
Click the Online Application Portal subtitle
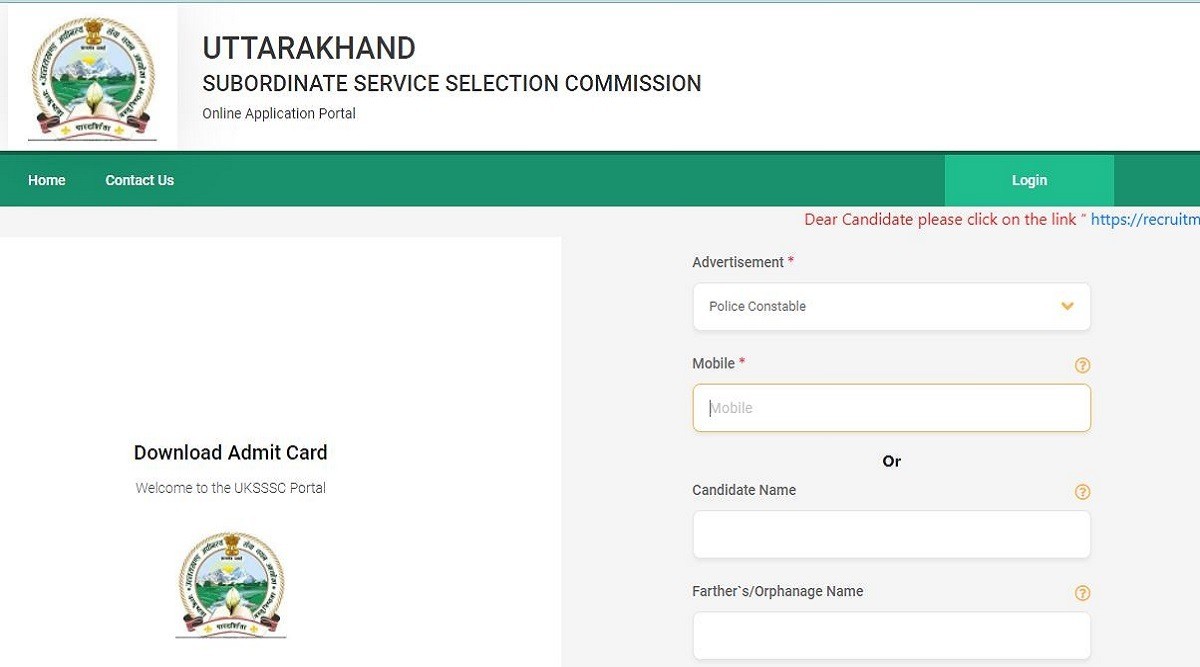[279, 114]
